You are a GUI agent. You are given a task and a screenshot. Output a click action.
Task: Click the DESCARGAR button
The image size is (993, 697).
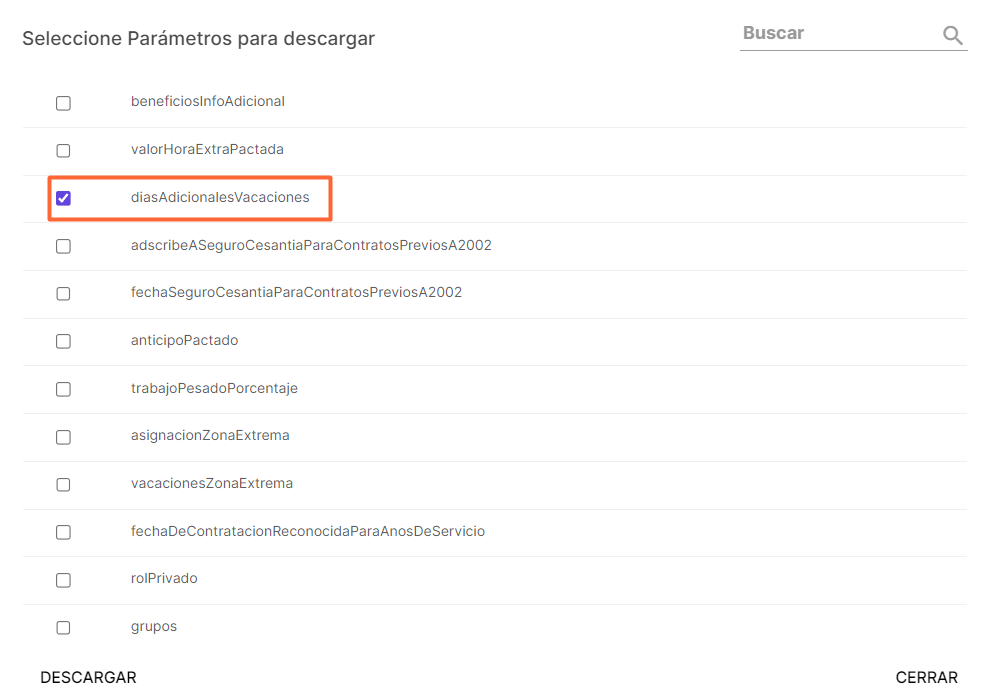88,677
